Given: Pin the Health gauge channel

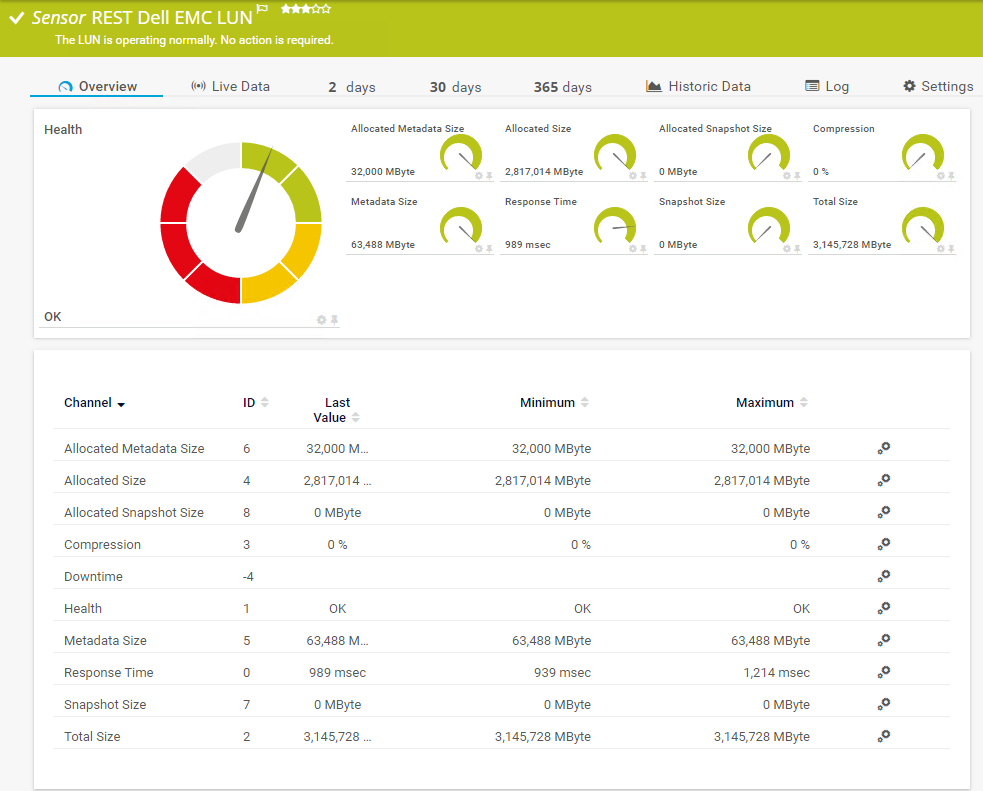Looking at the screenshot, I should click(x=335, y=320).
